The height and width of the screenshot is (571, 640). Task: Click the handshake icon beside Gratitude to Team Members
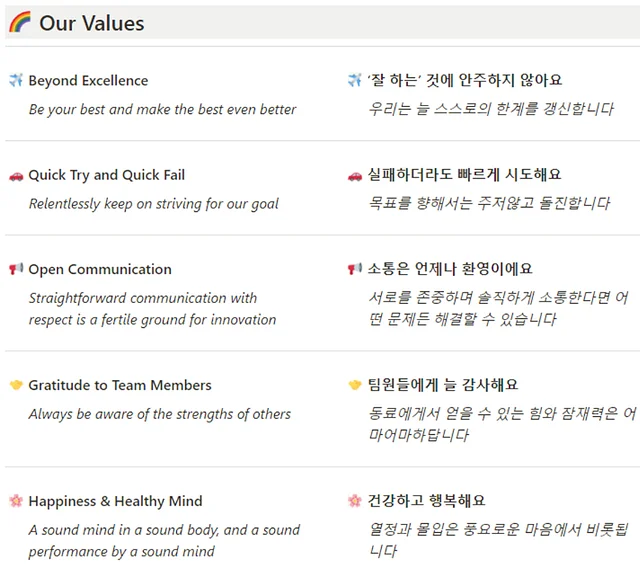[x=16, y=385]
